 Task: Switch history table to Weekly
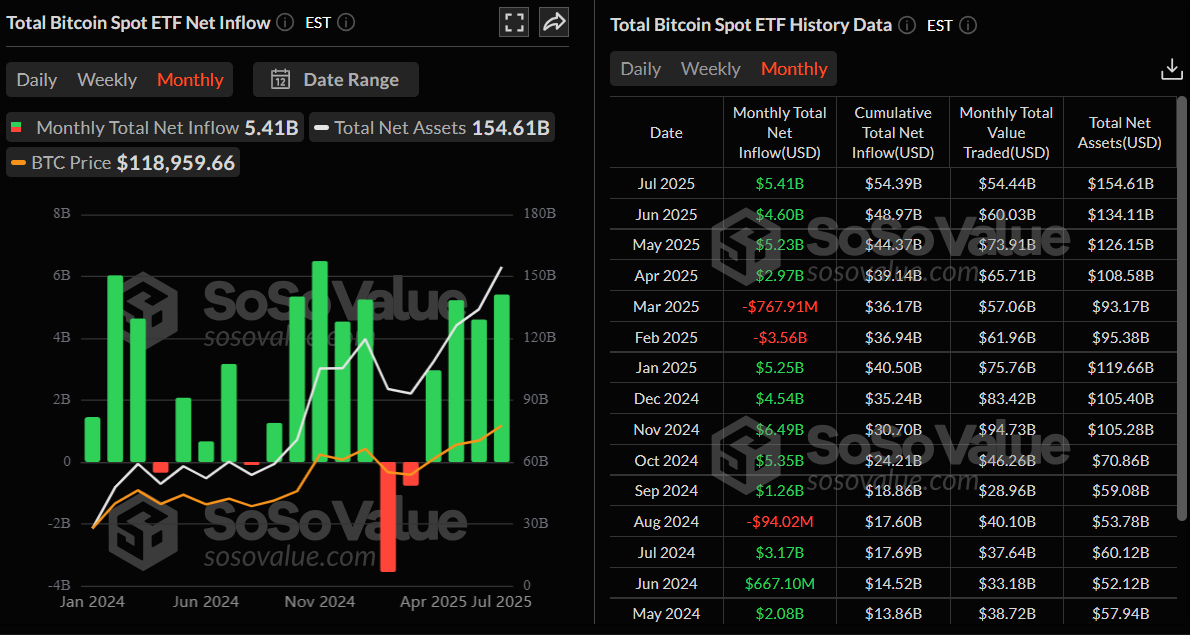click(710, 69)
